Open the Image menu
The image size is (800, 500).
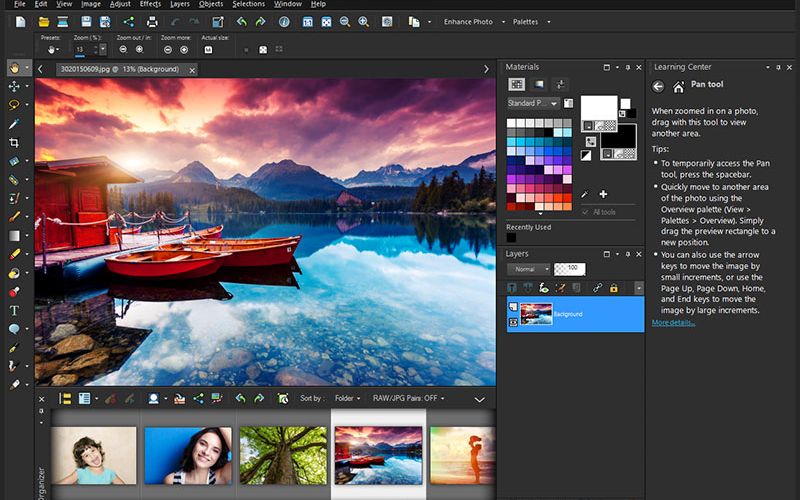91,4
